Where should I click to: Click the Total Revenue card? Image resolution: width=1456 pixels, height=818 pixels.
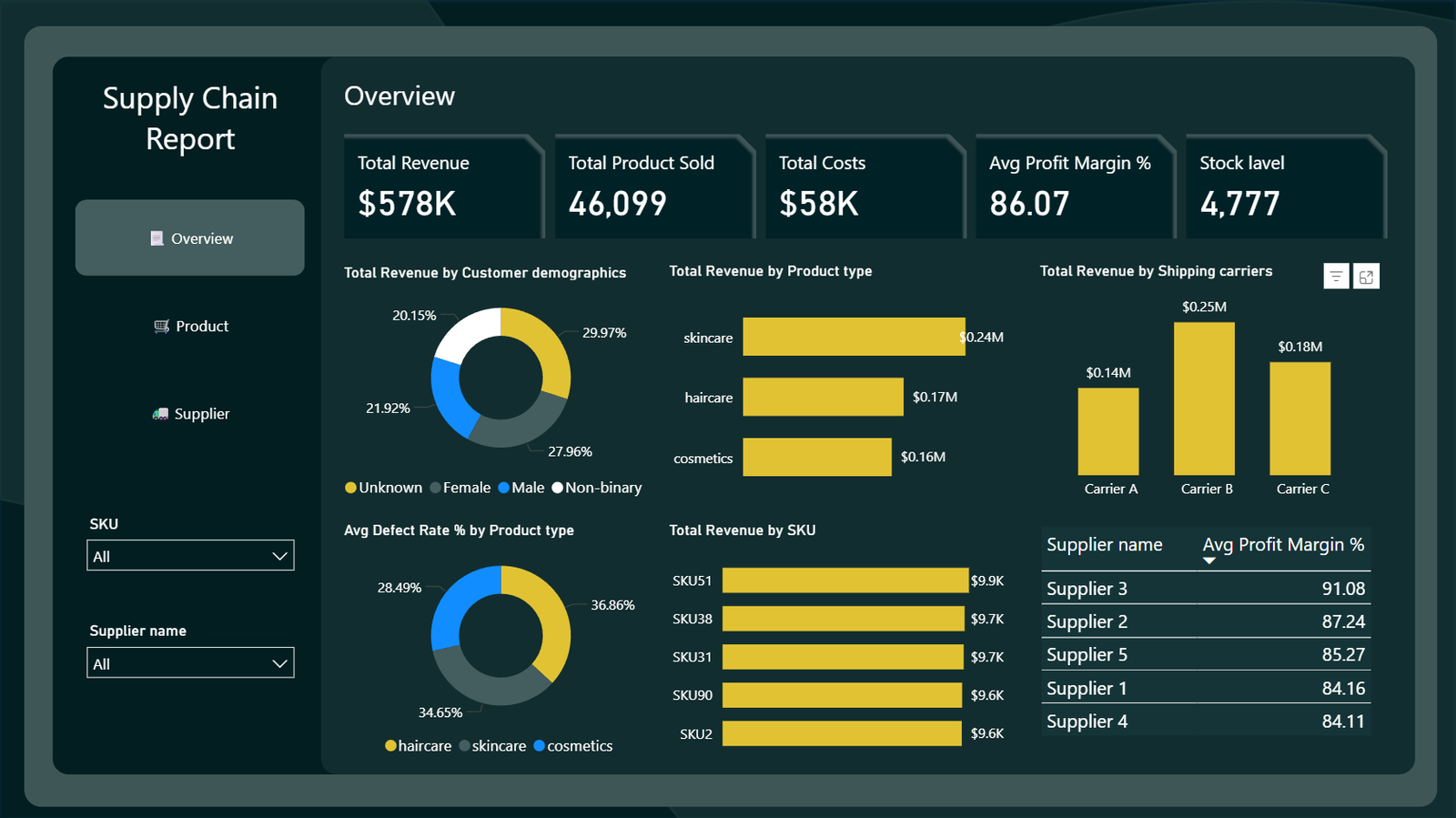coord(442,187)
